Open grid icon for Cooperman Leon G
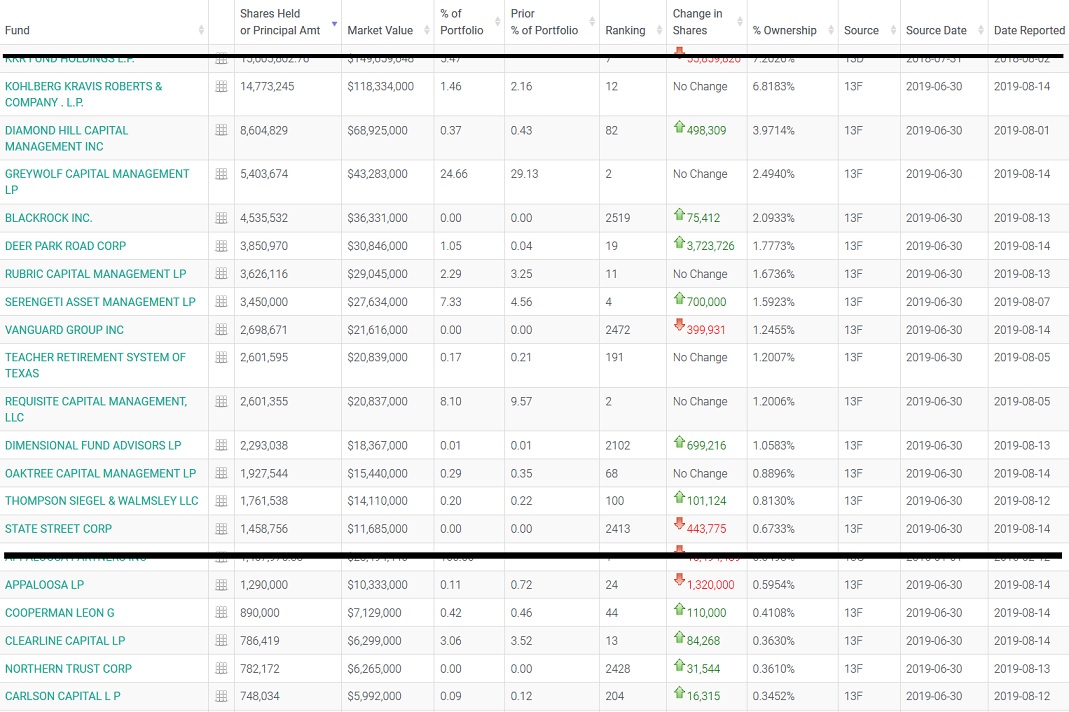 pyautogui.click(x=221, y=613)
